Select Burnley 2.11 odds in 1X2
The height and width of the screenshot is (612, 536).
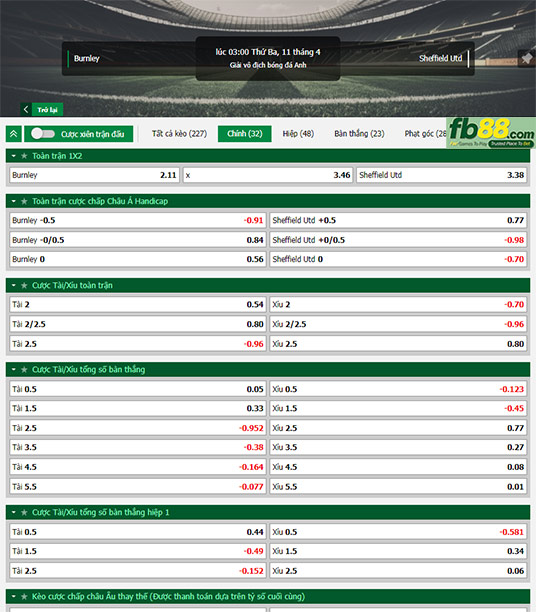(x=94, y=175)
